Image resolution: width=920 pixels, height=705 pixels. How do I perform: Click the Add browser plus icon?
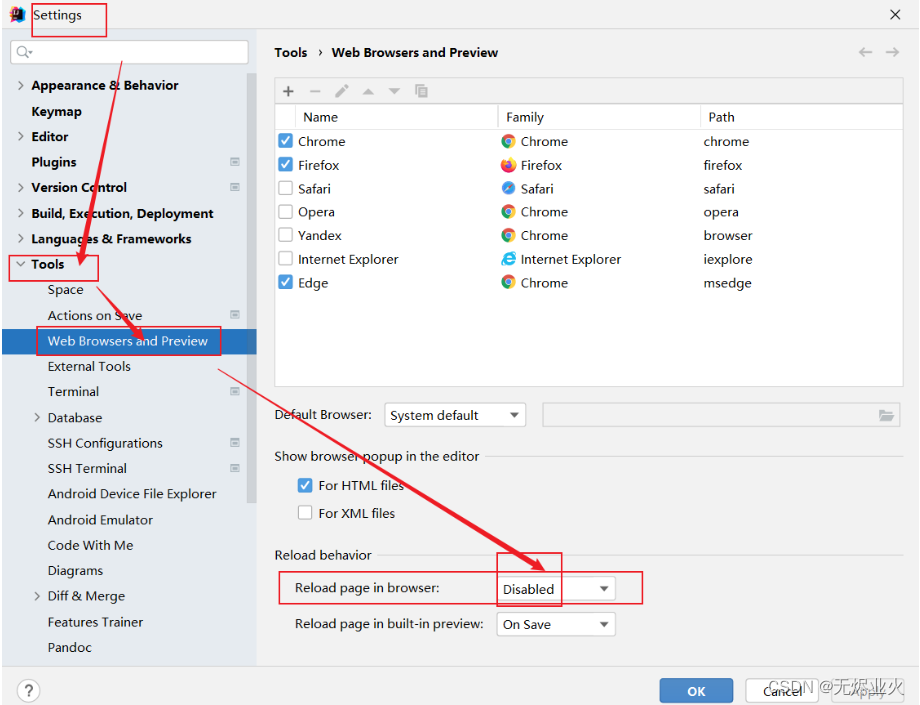[288, 91]
